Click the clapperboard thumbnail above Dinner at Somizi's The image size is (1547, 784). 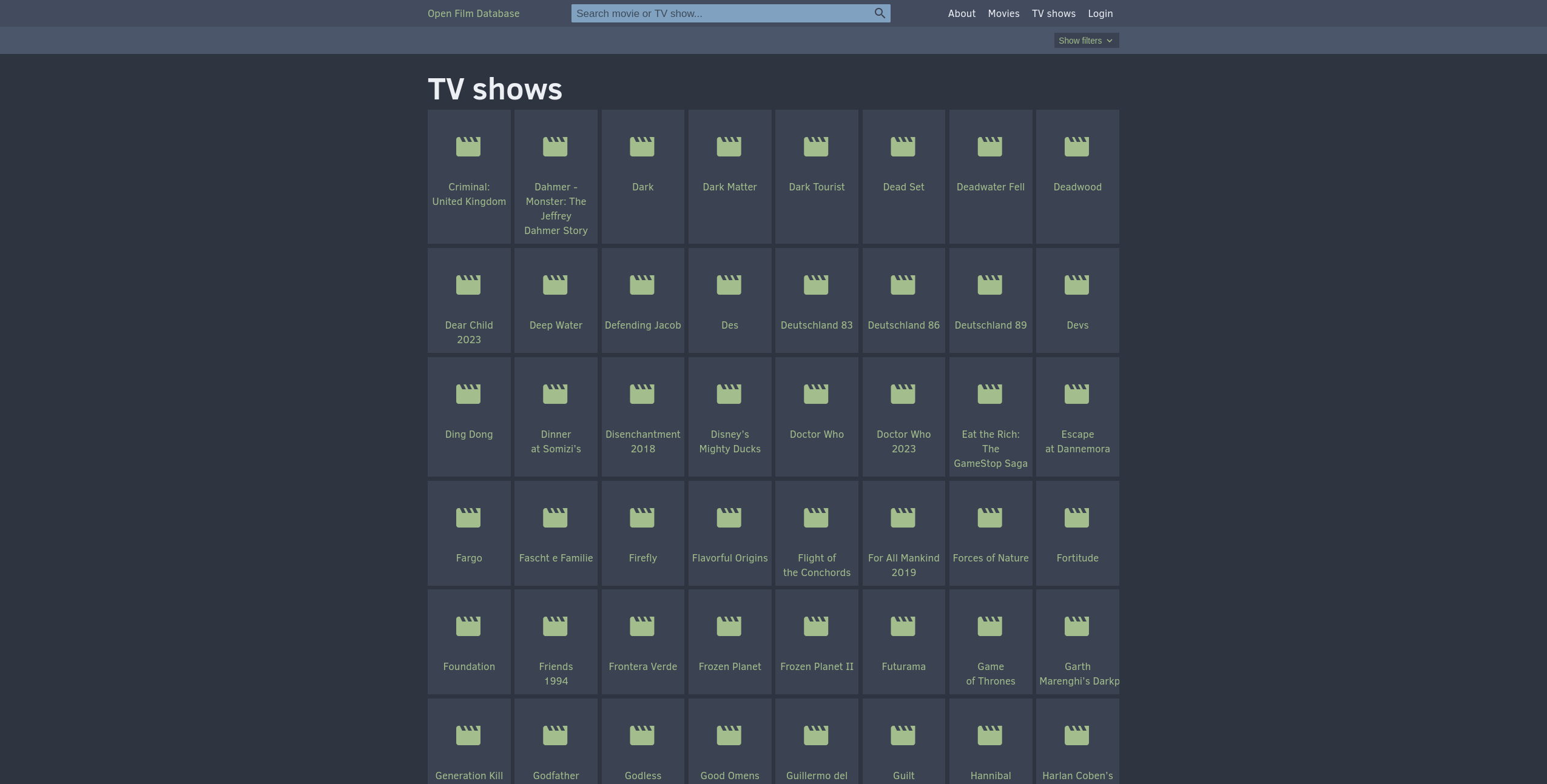(x=555, y=394)
